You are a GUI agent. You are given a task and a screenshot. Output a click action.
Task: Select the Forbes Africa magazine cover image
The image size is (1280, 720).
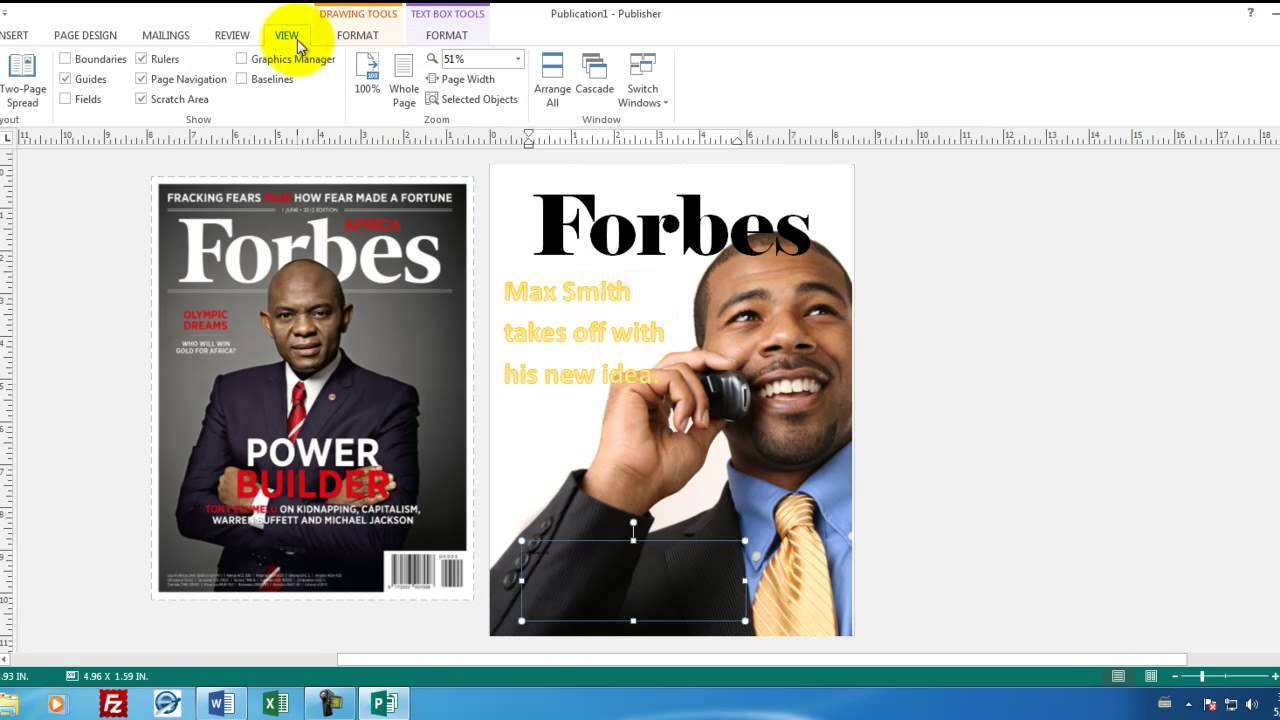312,389
